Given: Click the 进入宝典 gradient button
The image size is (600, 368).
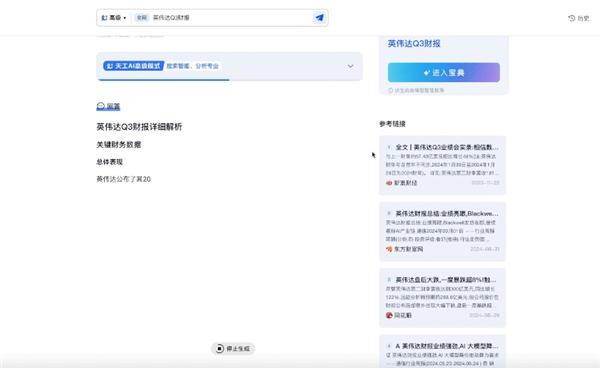Looking at the screenshot, I should point(443,72).
